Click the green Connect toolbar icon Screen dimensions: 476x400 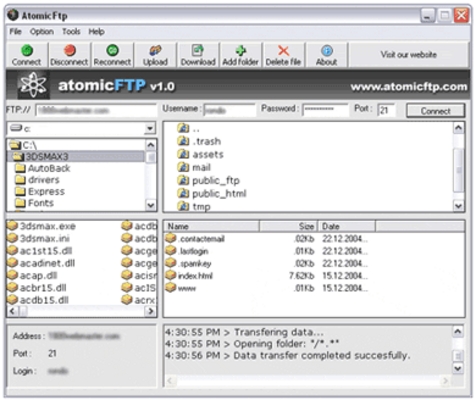point(27,50)
